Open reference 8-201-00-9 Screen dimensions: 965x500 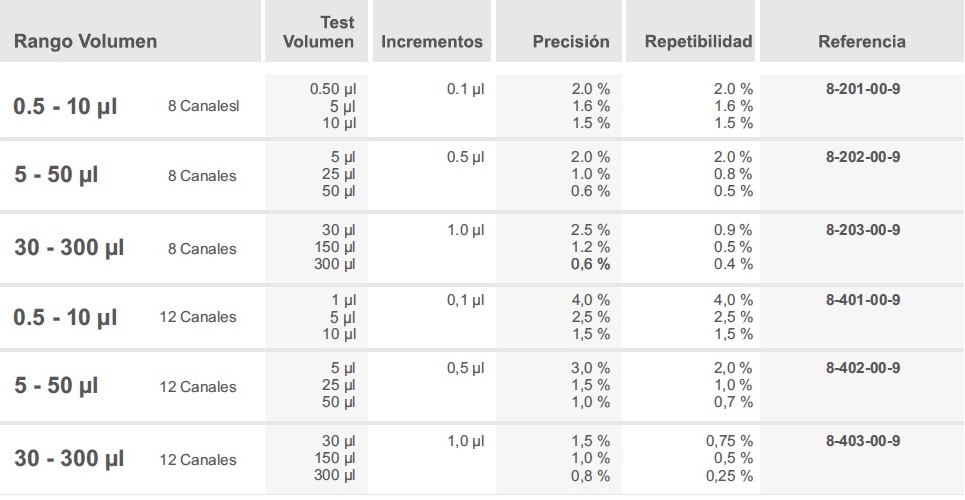click(x=863, y=88)
